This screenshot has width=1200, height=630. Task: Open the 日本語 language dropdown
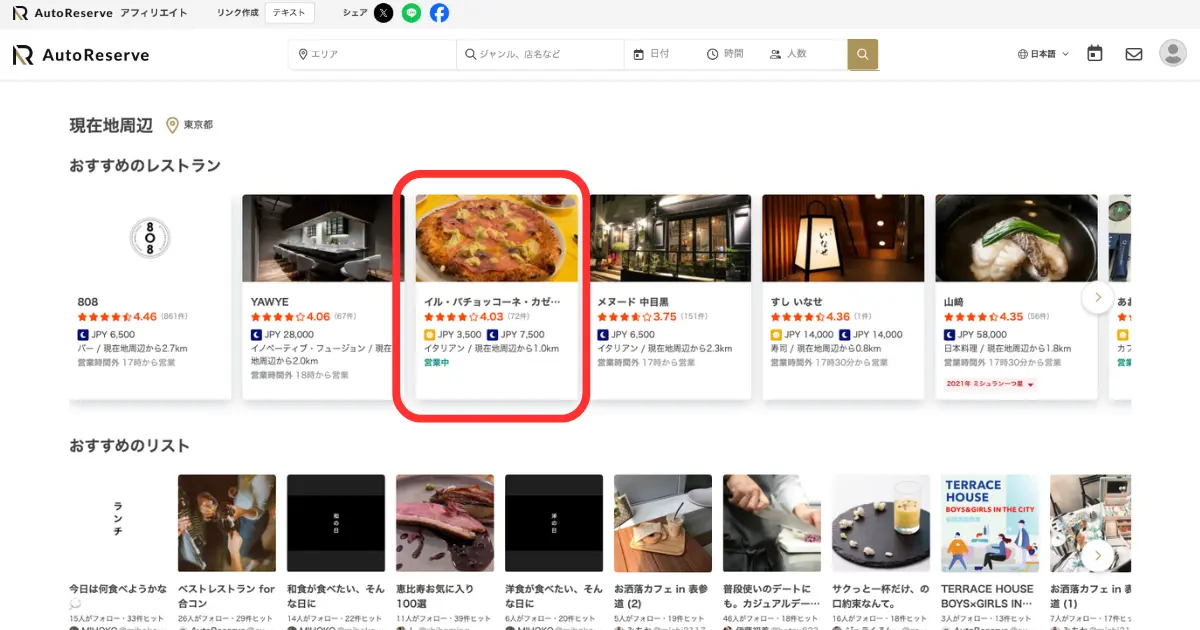(x=1043, y=54)
